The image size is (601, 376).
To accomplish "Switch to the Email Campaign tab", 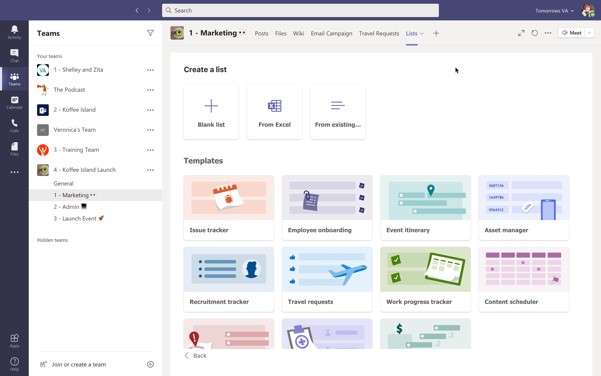I will tap(331, 33).
